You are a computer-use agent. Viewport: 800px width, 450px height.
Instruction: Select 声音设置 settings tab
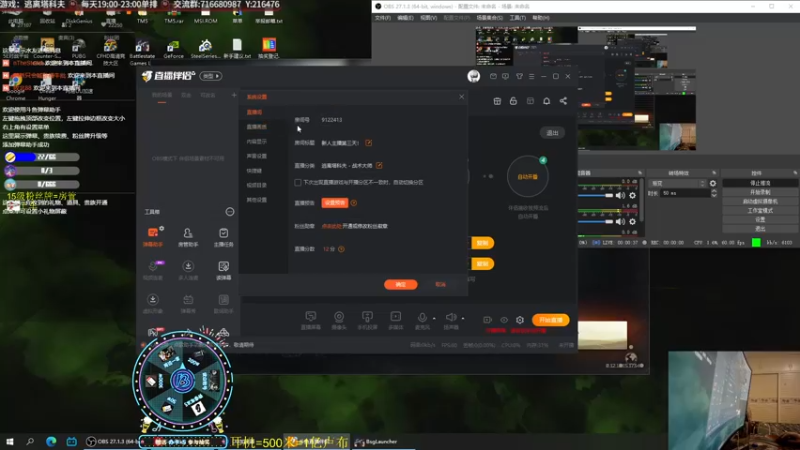click(x=257, y=156)
